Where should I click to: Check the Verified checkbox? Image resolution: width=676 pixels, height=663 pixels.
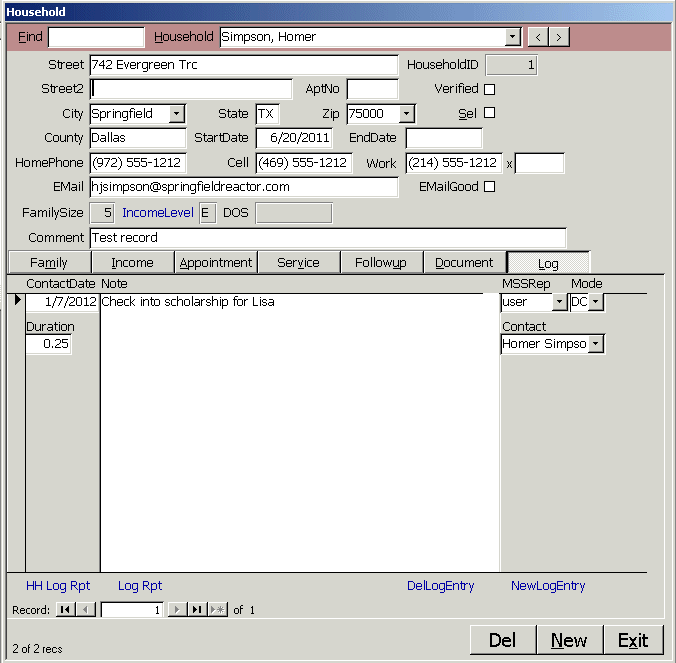pos(490,89)
